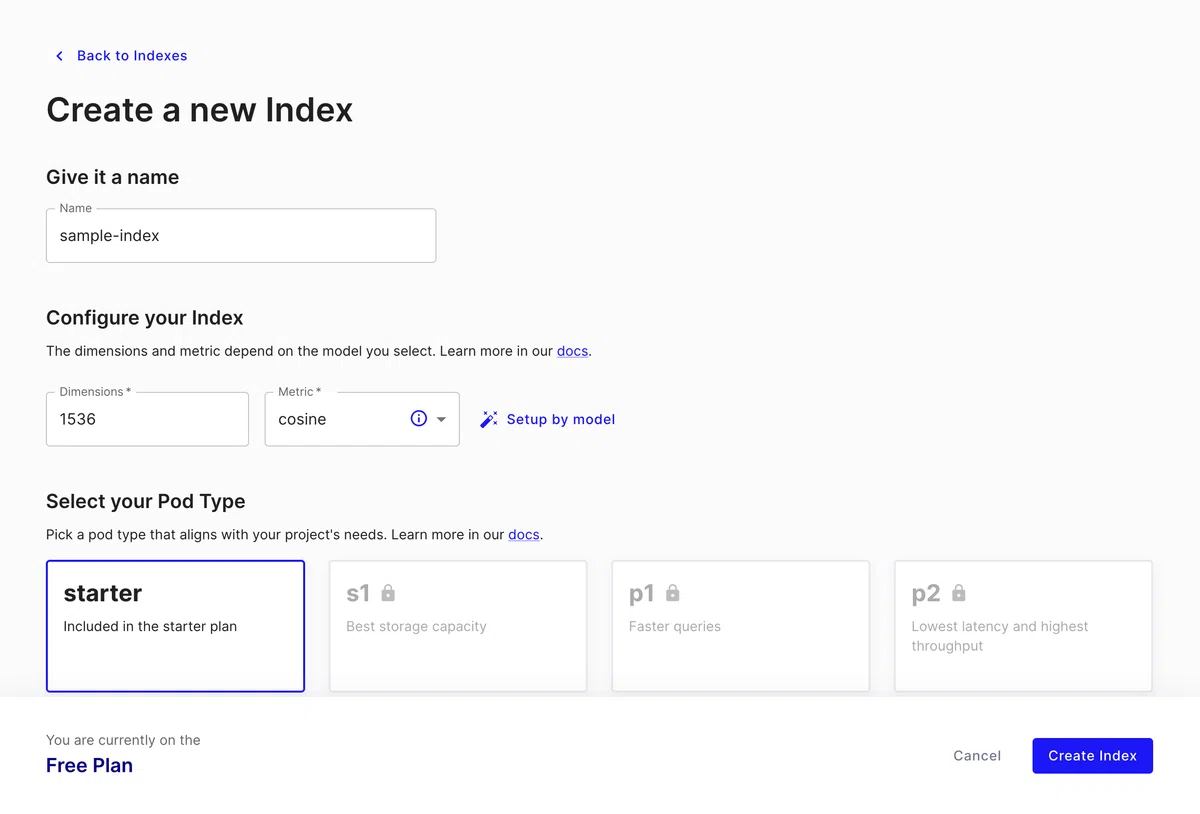Click the Create Index button
The height and width of the screenshot is (814, 1200).
pyautogui.click(x=1092, y=756)
